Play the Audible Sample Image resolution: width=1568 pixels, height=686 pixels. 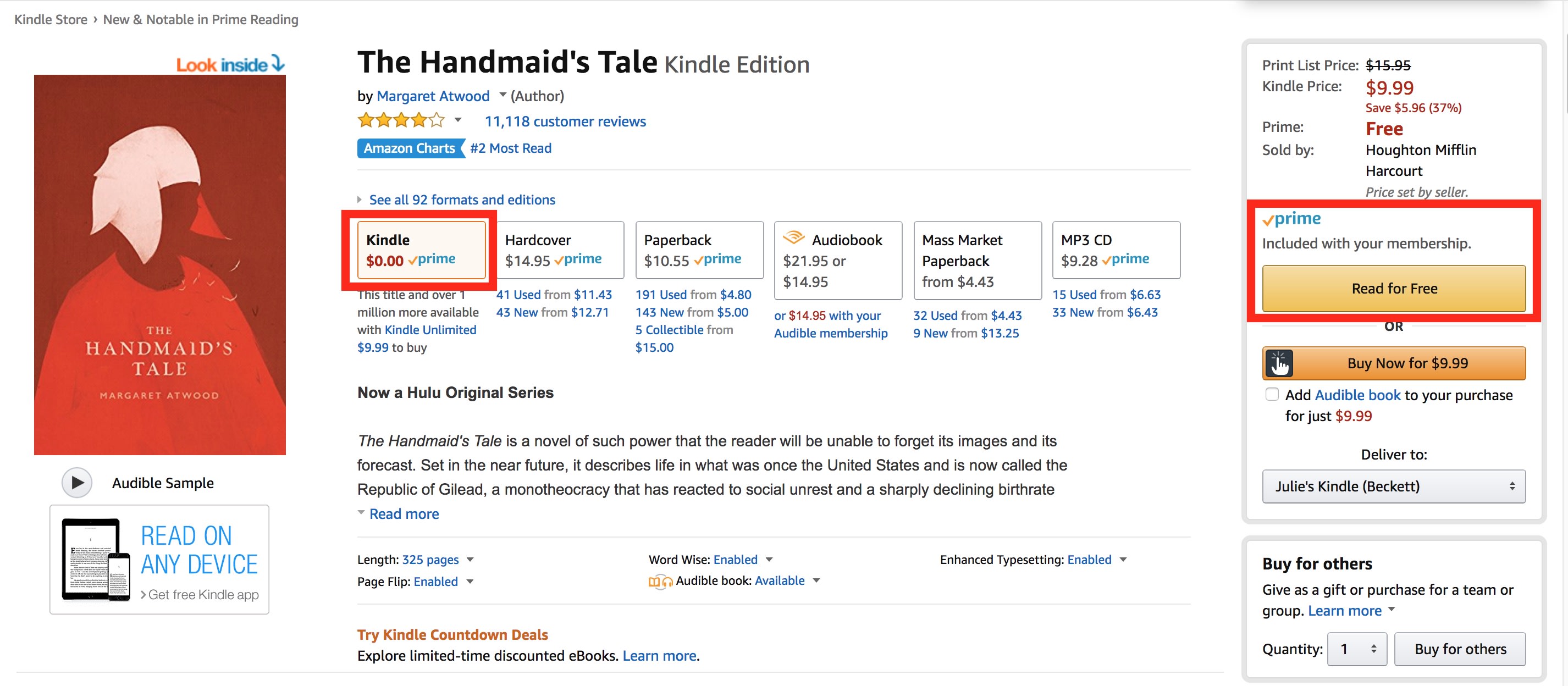[x=77, y=483]
